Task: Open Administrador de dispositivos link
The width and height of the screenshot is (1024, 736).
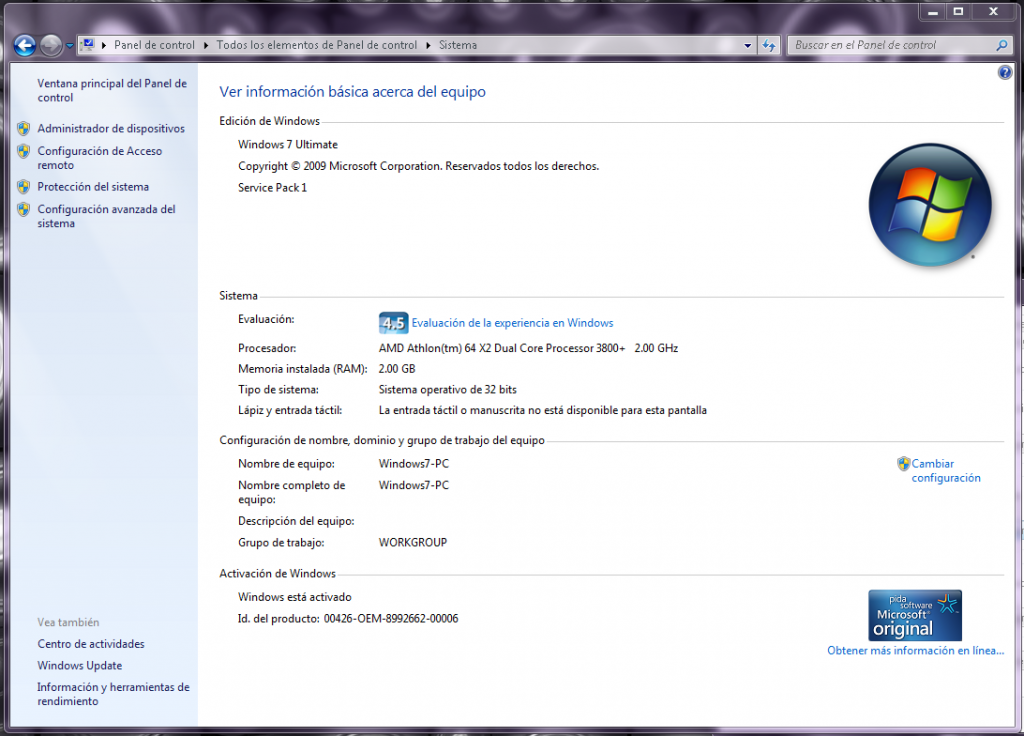Action: [x=111, y=129]
